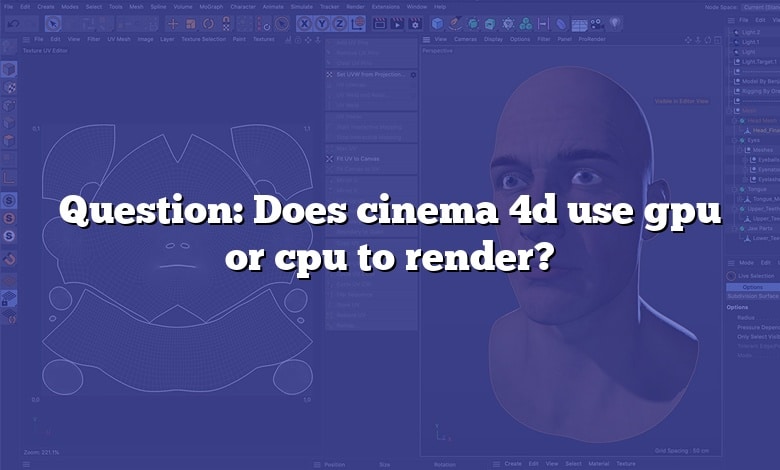Open the Field objects icon

tap(543, 23)
